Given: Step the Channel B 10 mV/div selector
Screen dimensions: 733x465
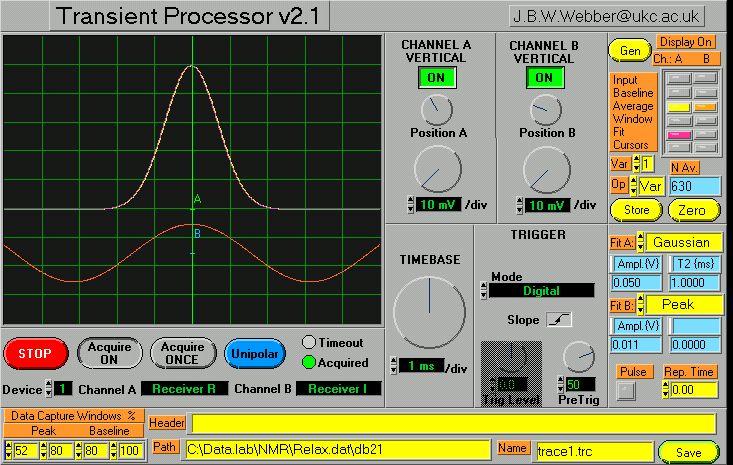Looking at the screenshot, I should (x=520, y=206).
